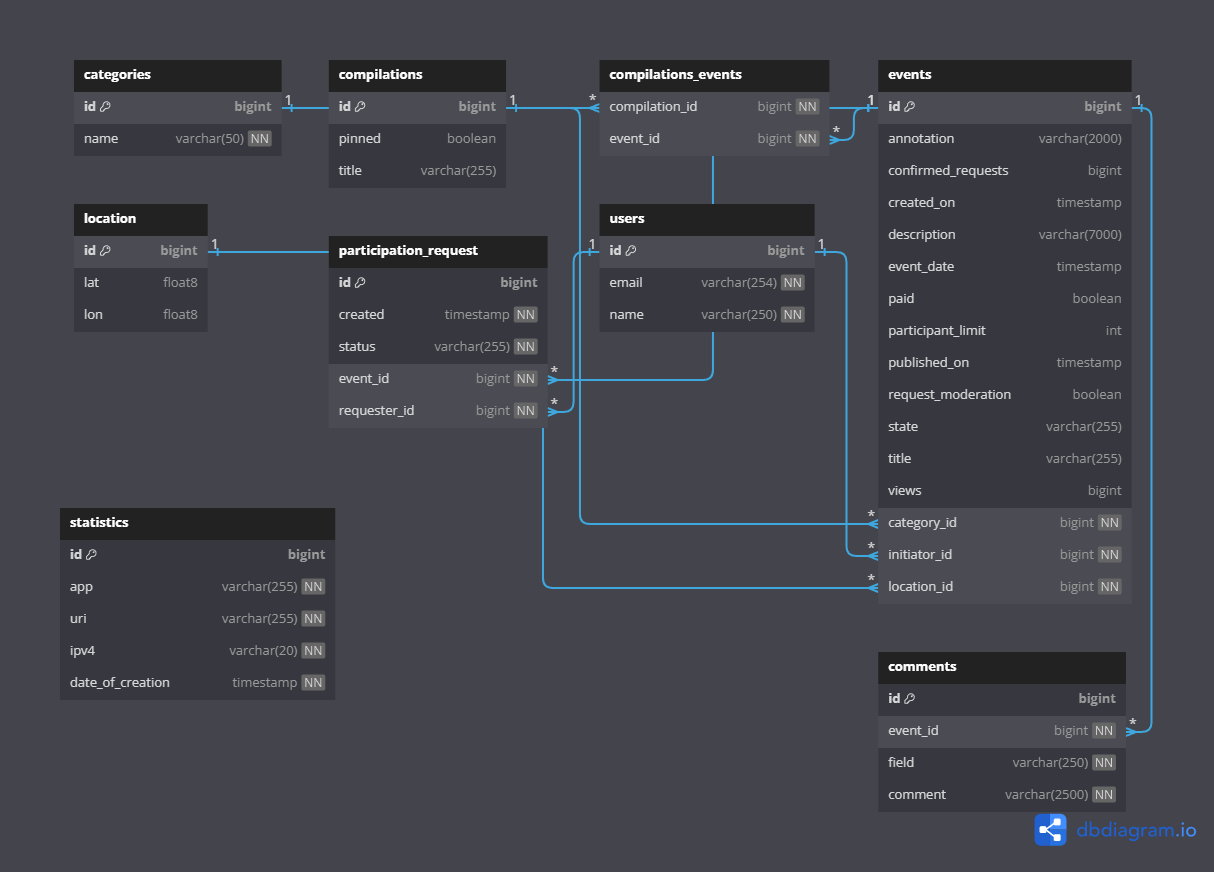Click the uri field in statistics
The image size is (1214, 872).
197,618
